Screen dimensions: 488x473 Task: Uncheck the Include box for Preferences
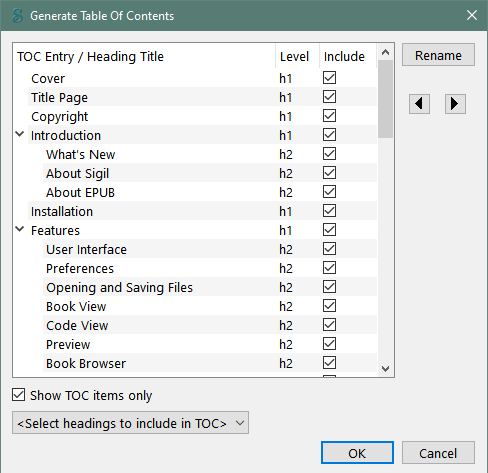[x=329, y=268]
